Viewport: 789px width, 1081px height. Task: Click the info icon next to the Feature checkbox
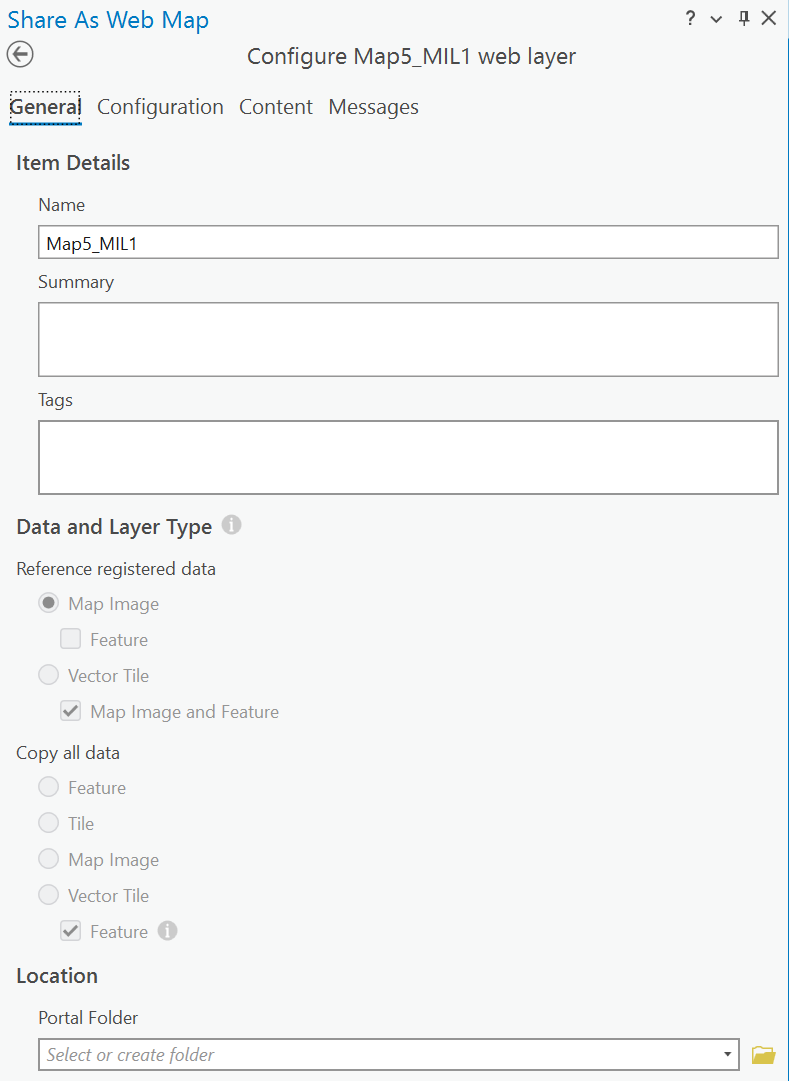167,930
